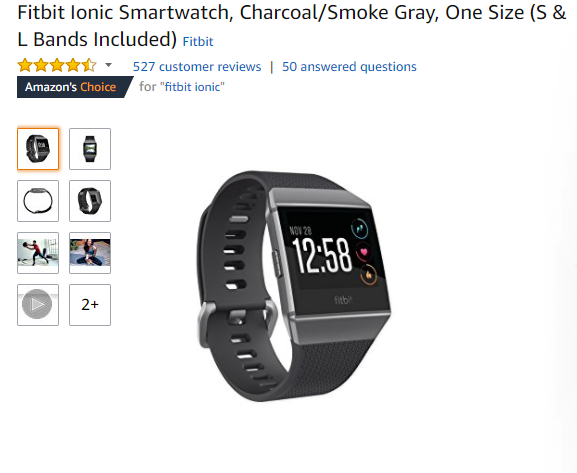This screenshot has width=577, height=473.
Task: Select the man exercising with ball thumbnail
Action: [38, 253]
